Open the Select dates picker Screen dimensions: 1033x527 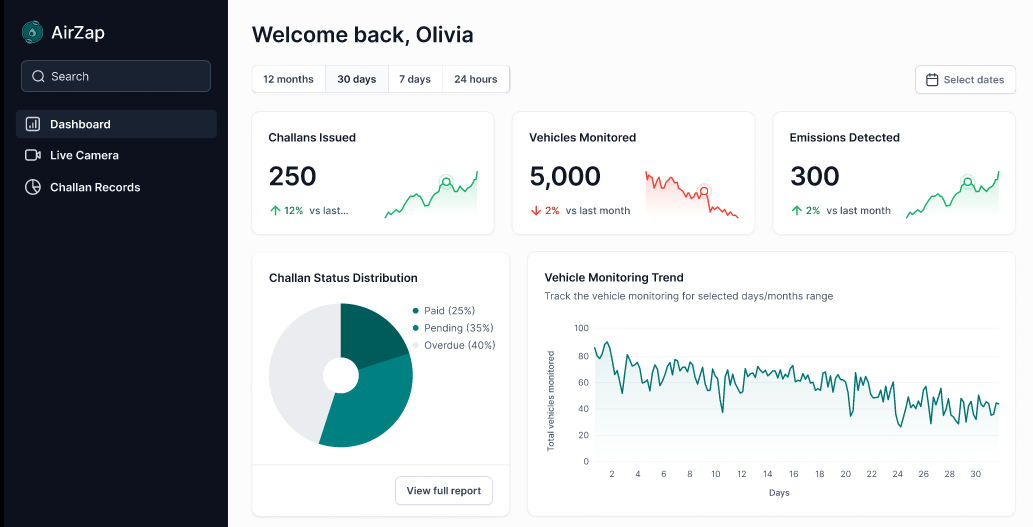tap(965, 80)
